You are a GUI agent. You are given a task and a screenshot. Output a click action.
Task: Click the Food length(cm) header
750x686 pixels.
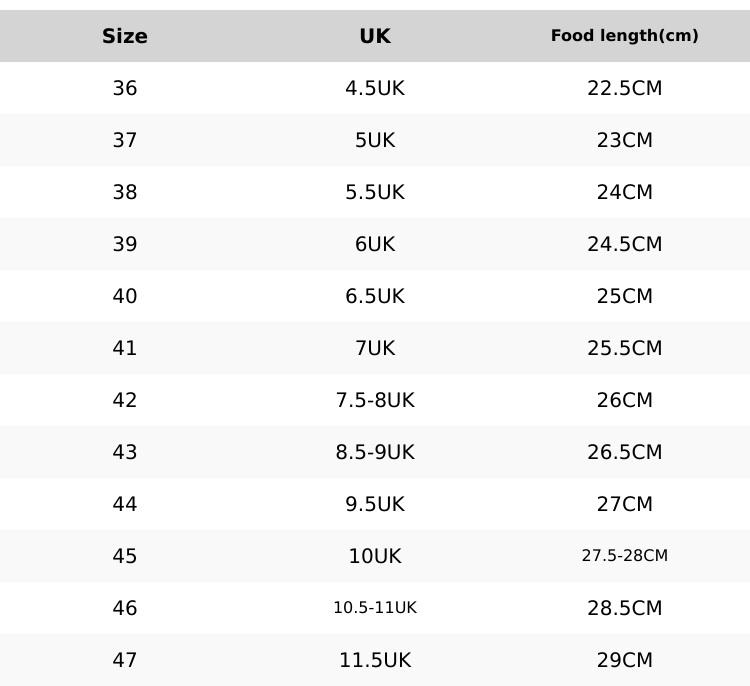point(625,36)
